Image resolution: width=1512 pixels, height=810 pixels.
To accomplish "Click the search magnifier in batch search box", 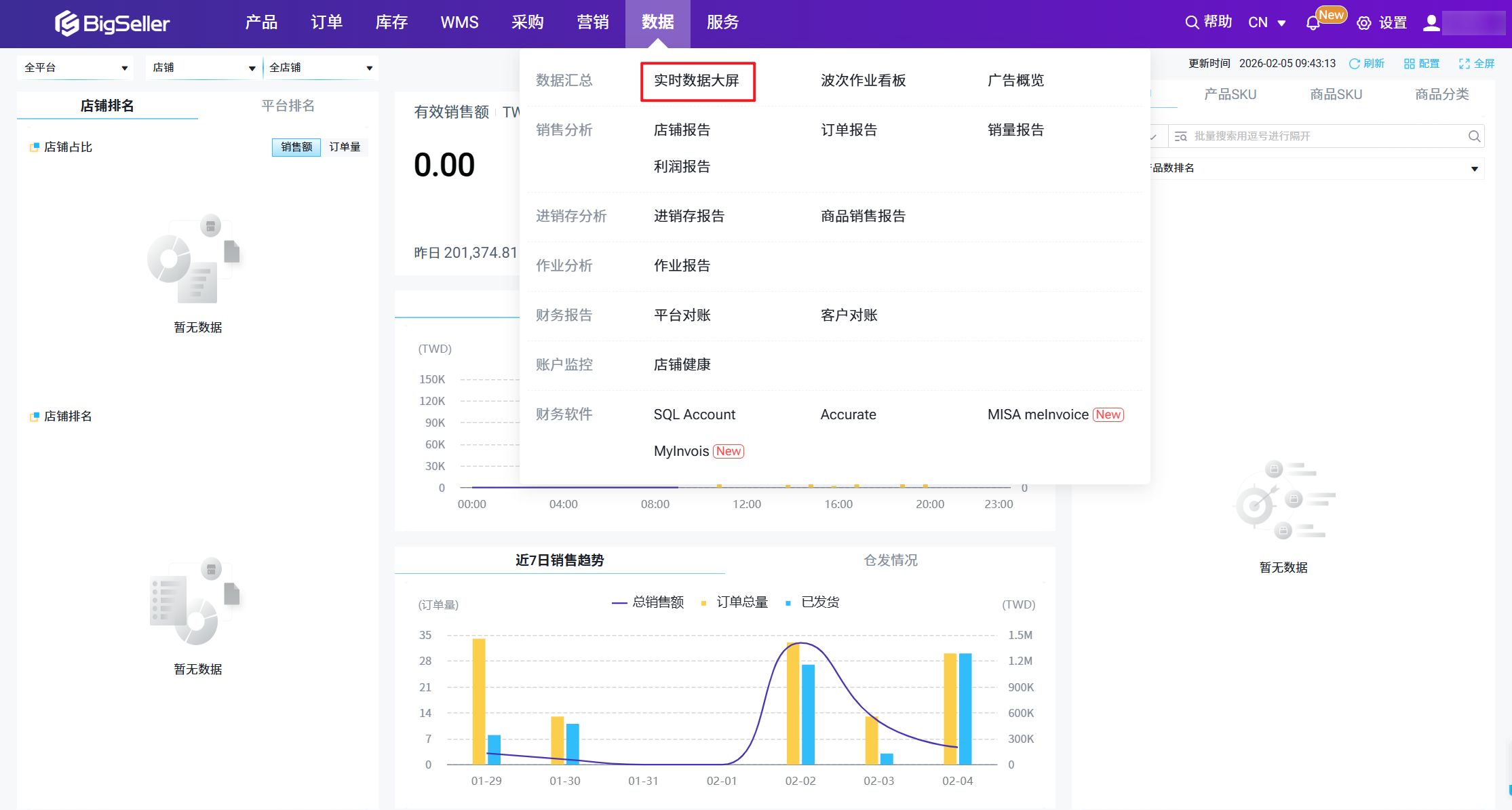I will tap(1474, 136).
